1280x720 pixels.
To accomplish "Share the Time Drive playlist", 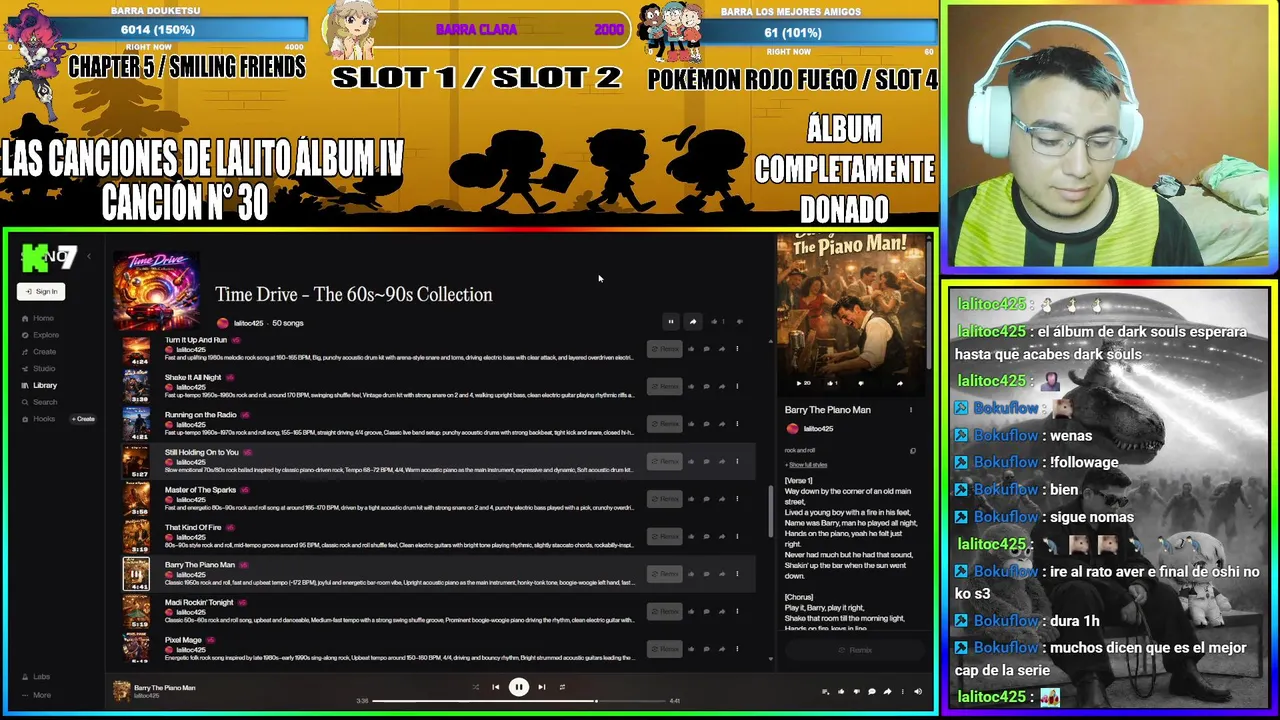I will coord(693,322).
